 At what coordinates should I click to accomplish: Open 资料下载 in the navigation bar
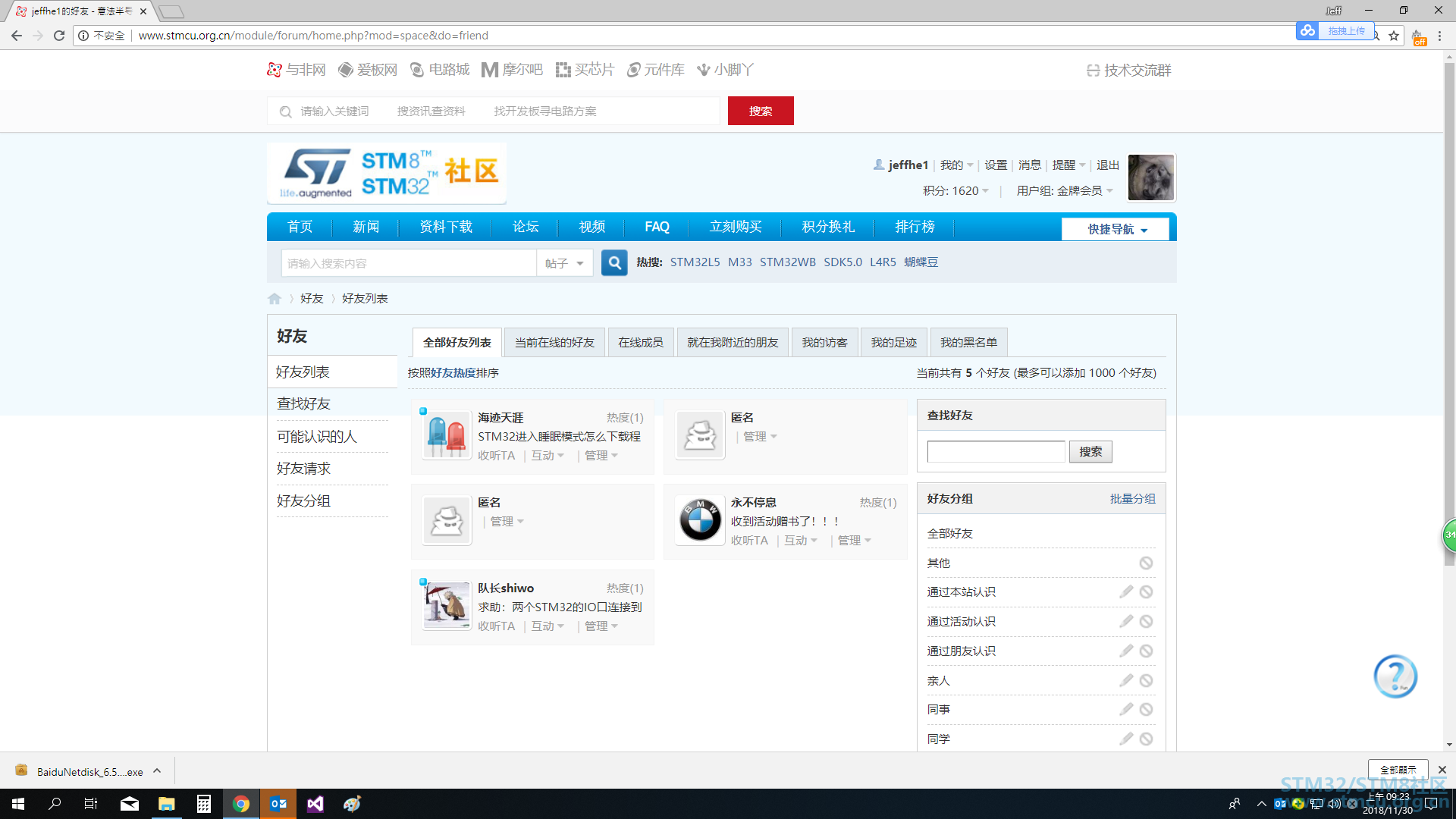pos(446,227)
